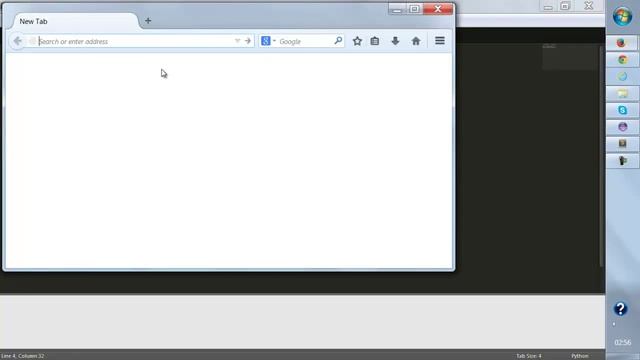Viewport: 640px width, 360px height.
Task: Click the Firefox back arrow button
Action: click(x=17, y=41)
